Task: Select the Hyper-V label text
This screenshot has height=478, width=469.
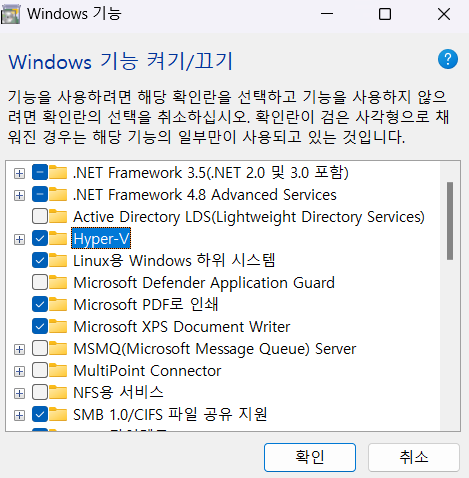Action: 101,239
